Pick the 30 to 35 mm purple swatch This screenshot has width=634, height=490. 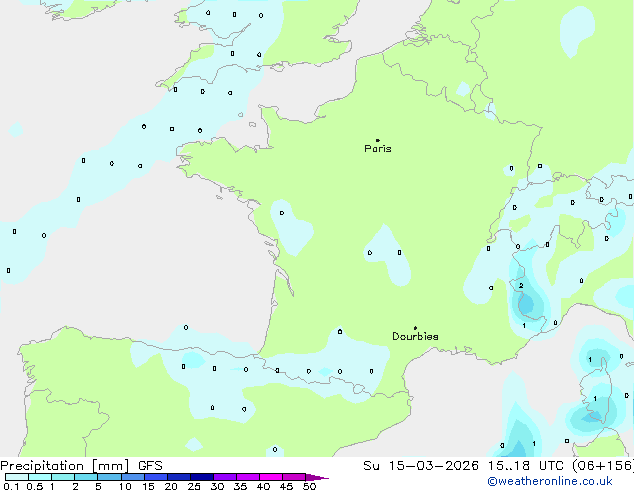click(225, 477)
